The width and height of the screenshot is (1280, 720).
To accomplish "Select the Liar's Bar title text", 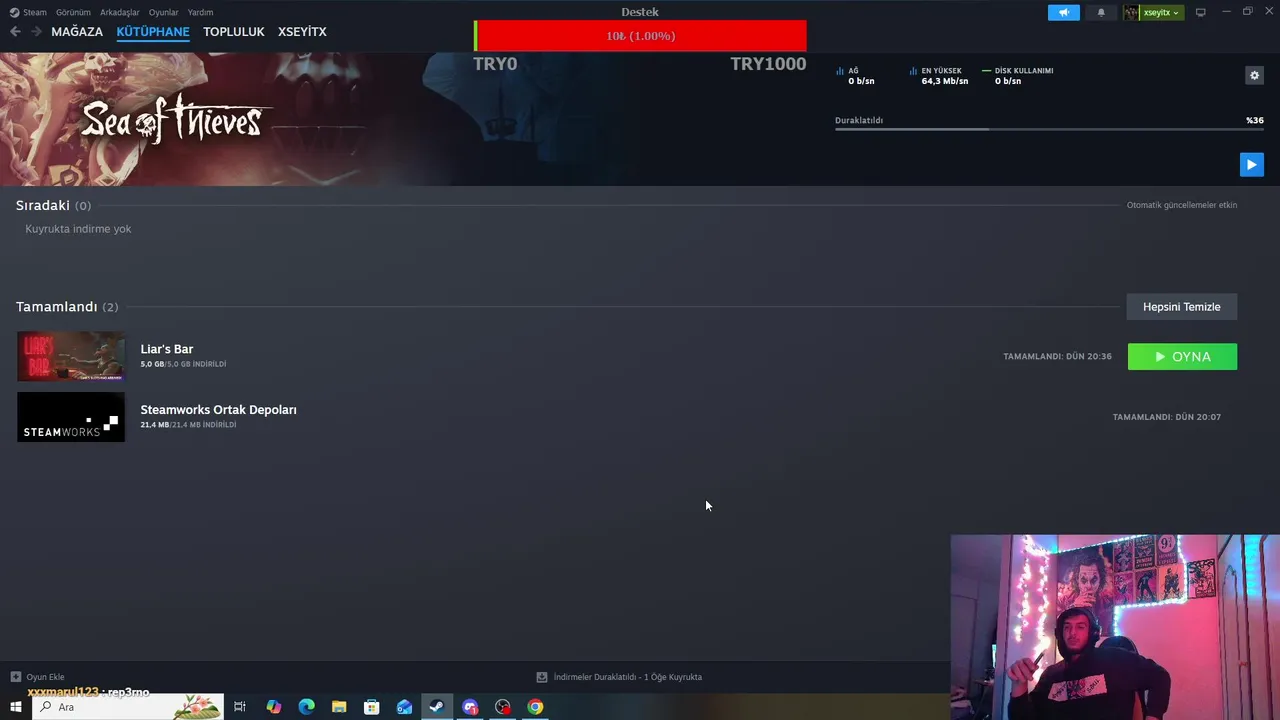I will click(x=167, y=349).
